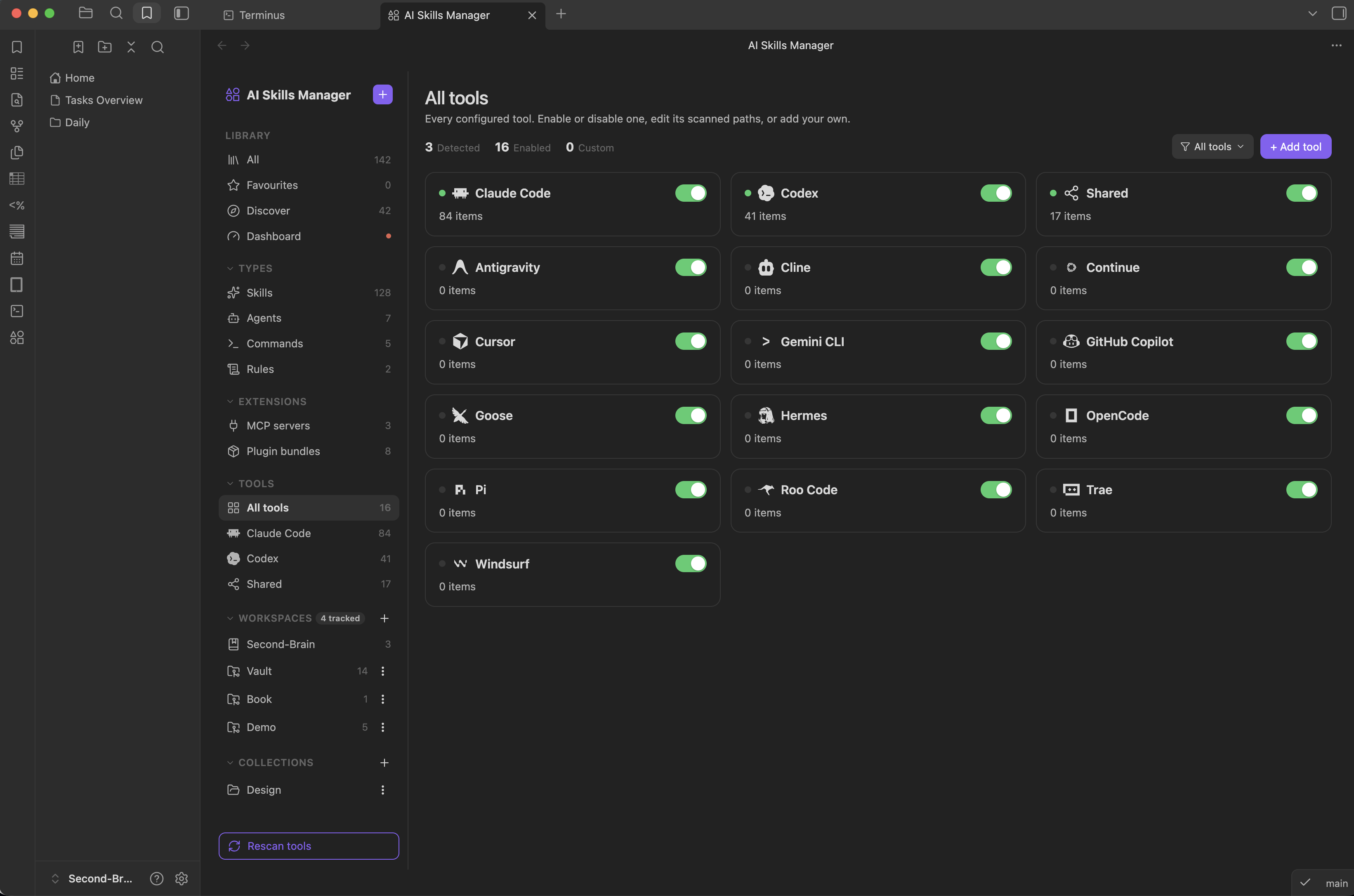Toggle the Roo Code switch
The width and height of the screenshot is (1354, 896).
click(x=996, y=490)
